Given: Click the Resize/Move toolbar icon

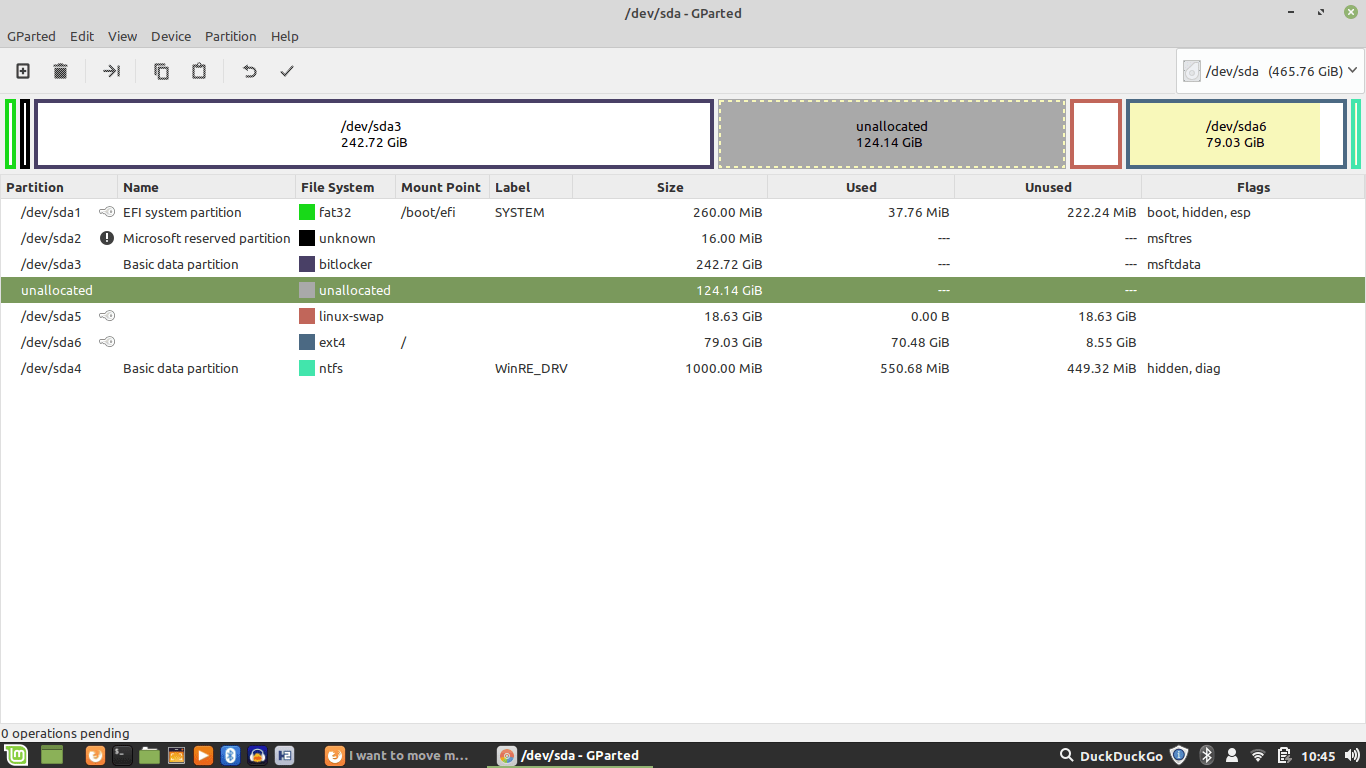Looking at the screenshot, I should point(111,71).
